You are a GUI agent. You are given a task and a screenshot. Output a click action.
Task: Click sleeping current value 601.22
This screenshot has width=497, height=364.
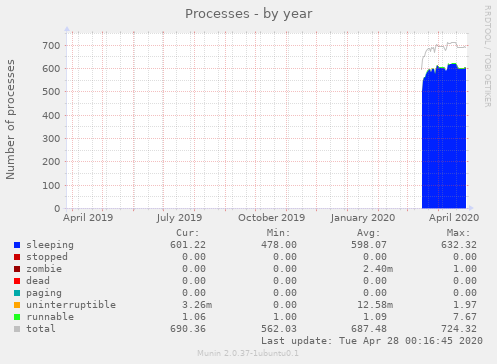click(x=188, y=245)
